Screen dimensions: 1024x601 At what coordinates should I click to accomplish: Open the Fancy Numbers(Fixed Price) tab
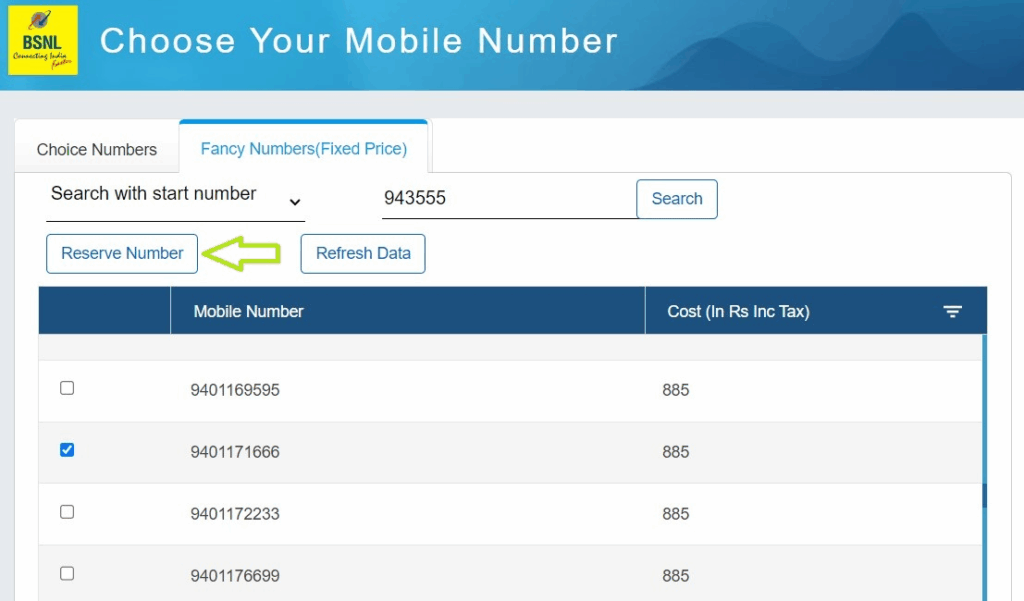pyautogui.click(x=304, y=149)
